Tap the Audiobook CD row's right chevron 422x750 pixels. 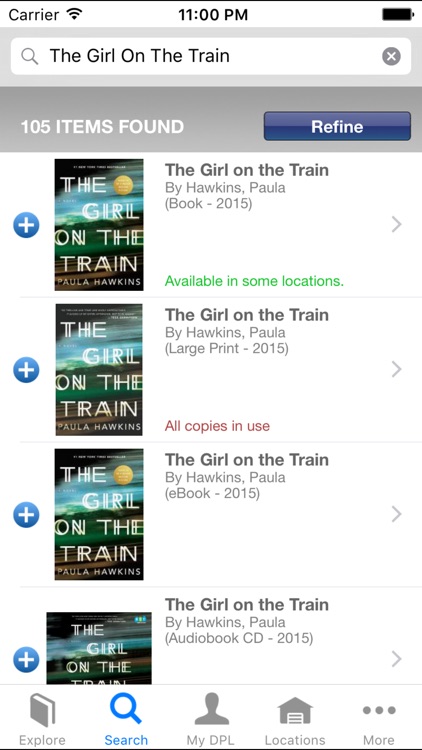(x=396, y=659)
